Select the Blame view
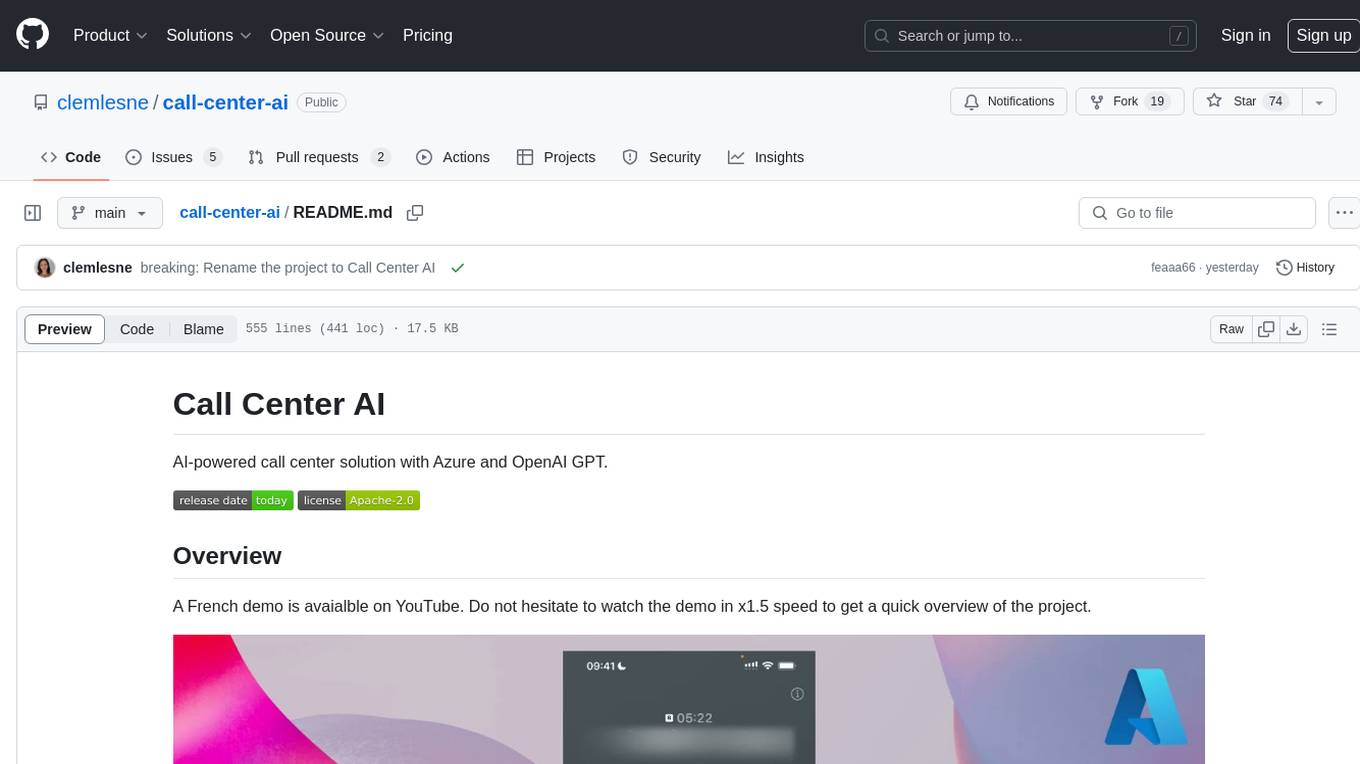This screenshot has width=1360, height=764. coord(204,329)
